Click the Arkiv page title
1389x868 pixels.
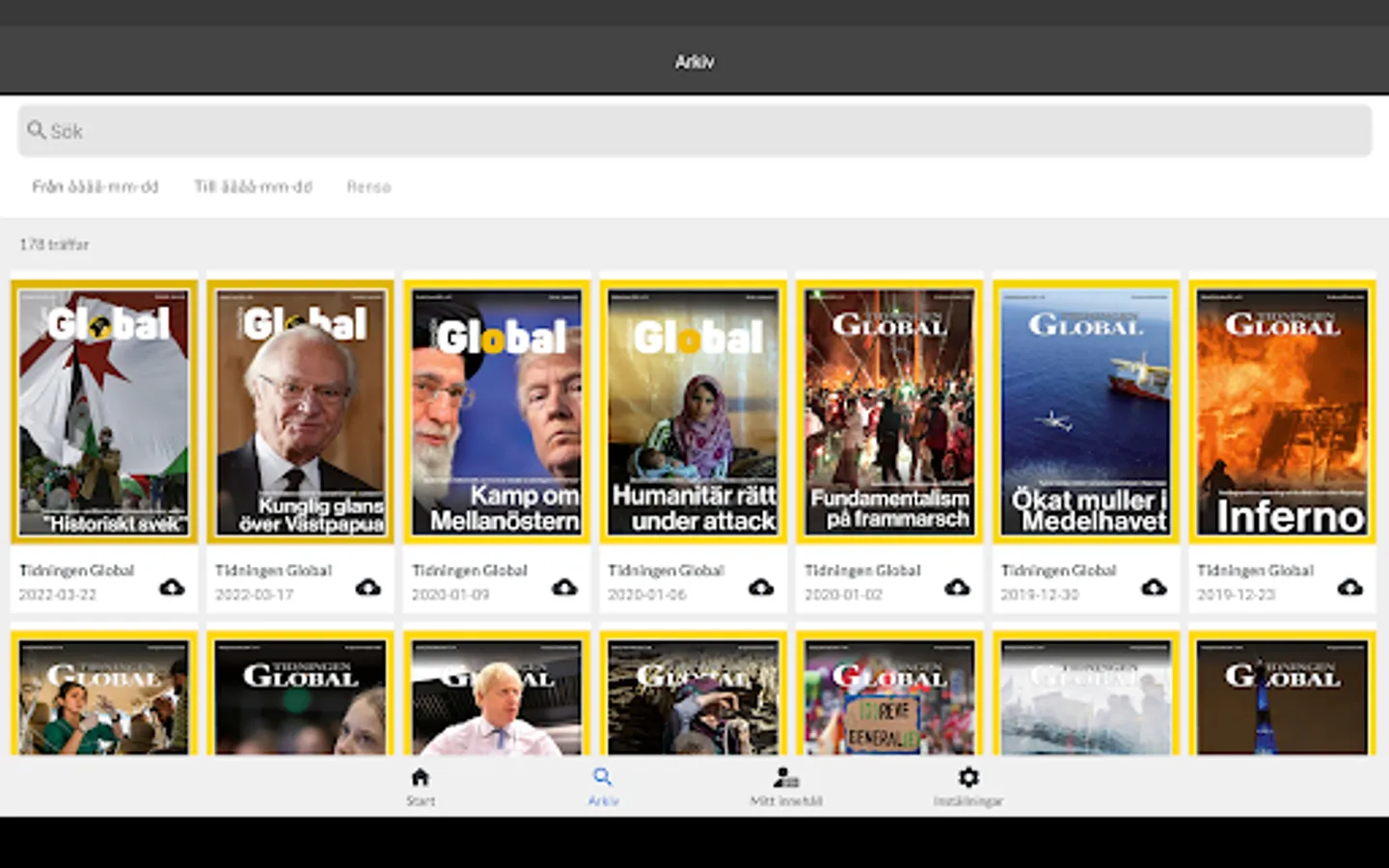tap(694, 62)
